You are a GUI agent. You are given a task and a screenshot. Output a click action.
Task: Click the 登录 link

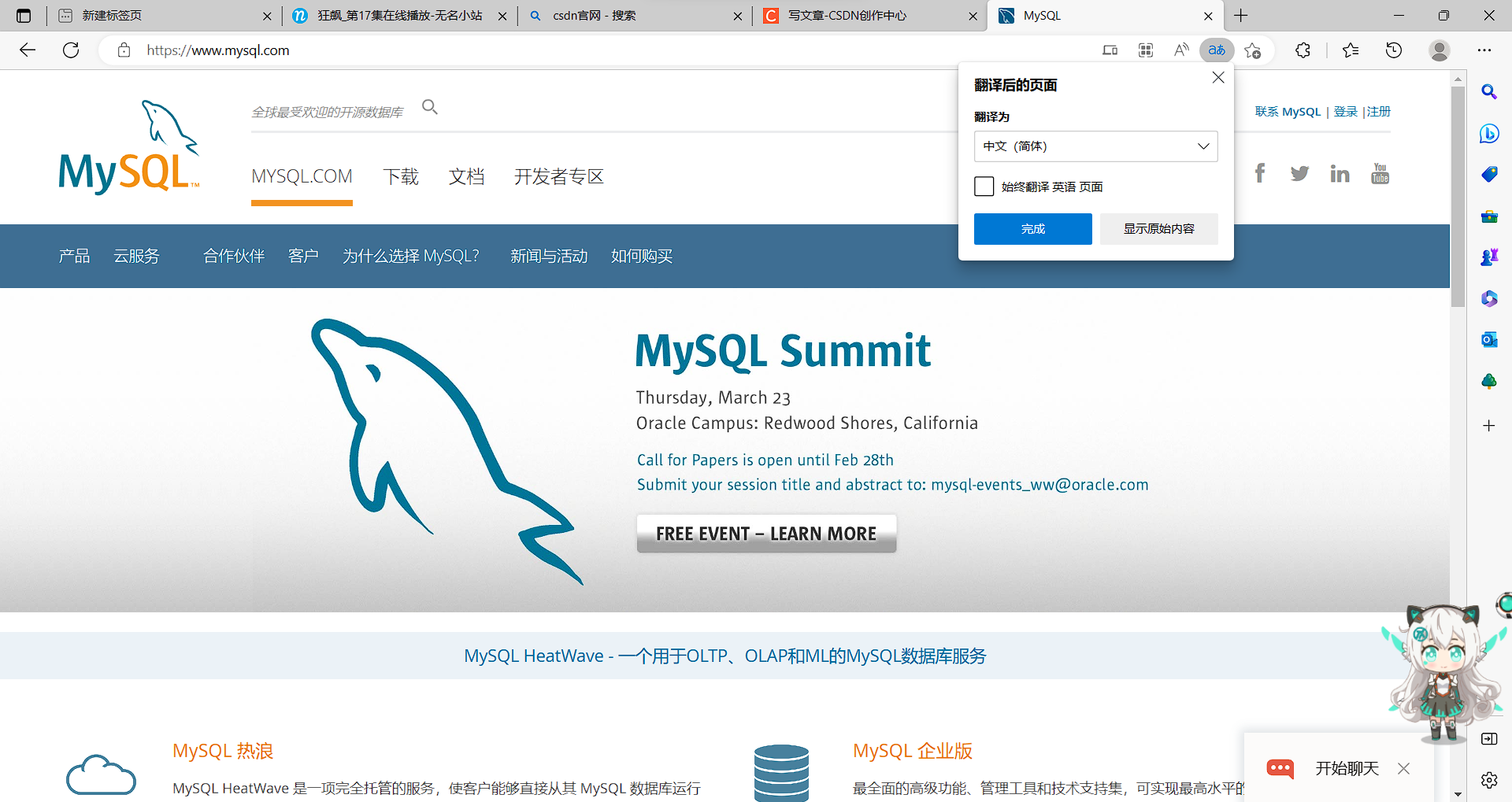coord(1346,112)
